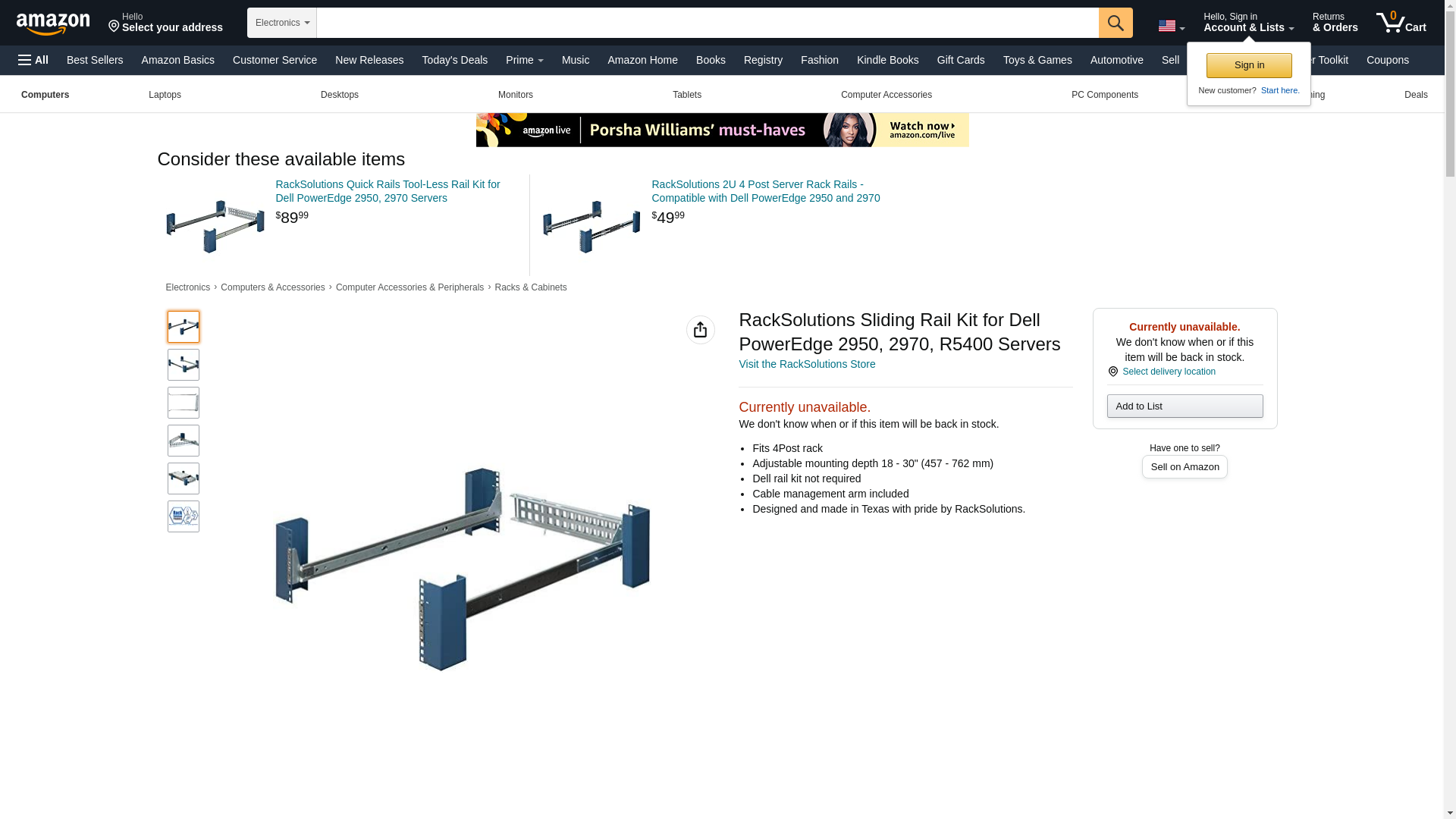Select delivery location pin link

point(1162,372)
